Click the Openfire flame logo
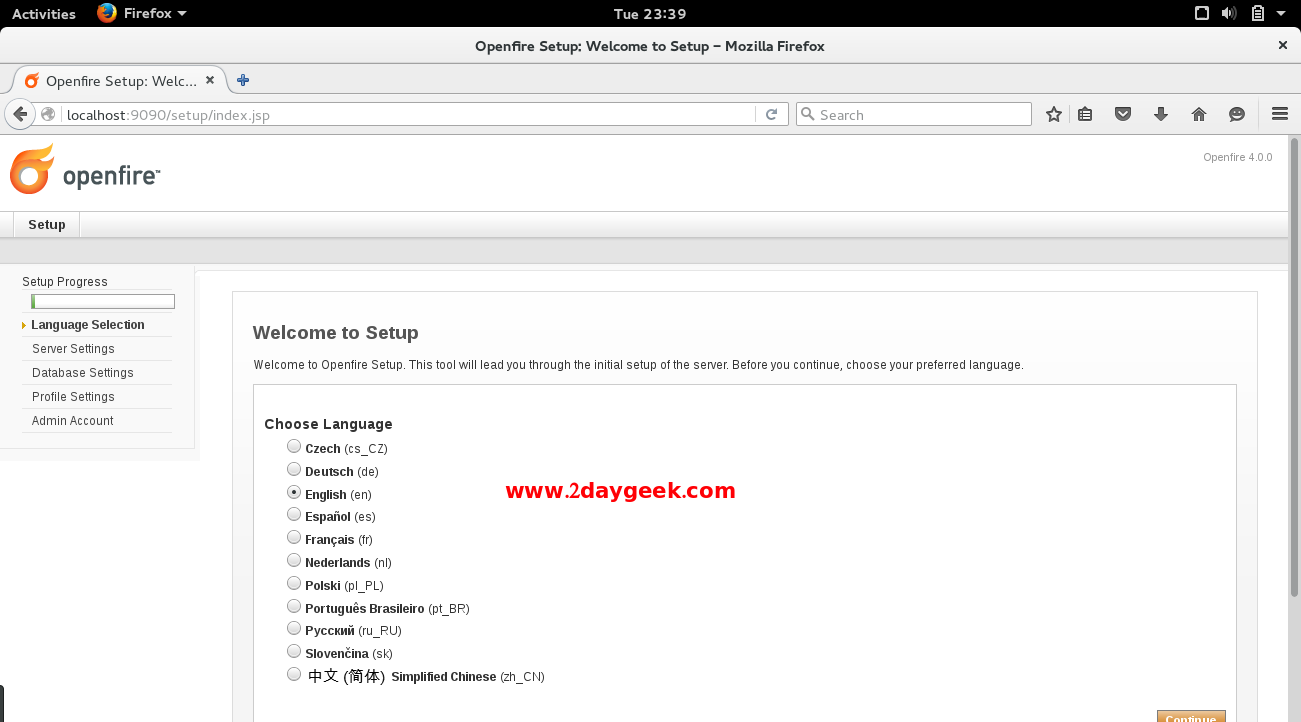 coord(31,170)
